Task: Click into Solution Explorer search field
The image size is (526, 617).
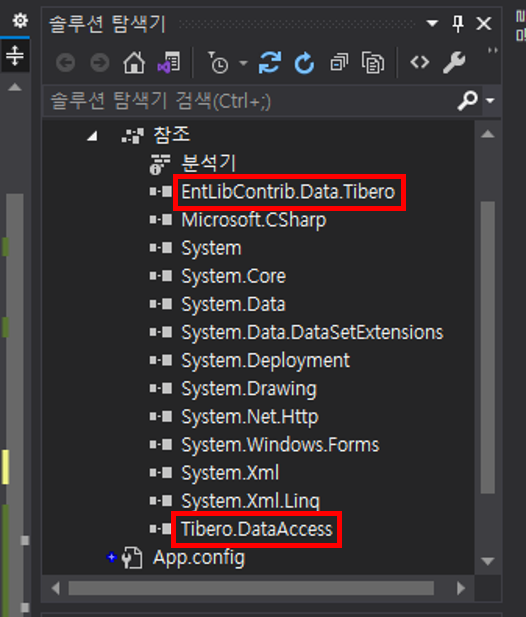Action: point(250,101)
